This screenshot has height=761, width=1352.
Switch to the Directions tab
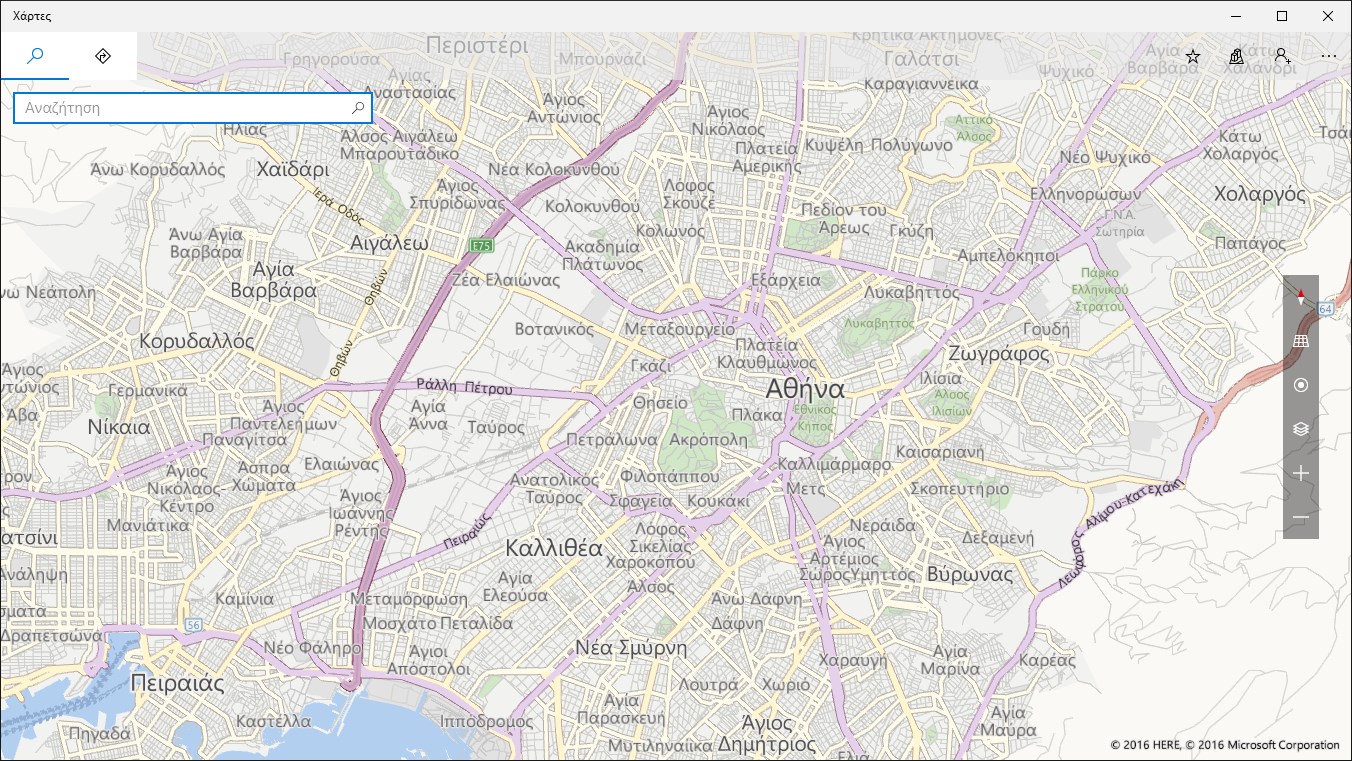103,56
